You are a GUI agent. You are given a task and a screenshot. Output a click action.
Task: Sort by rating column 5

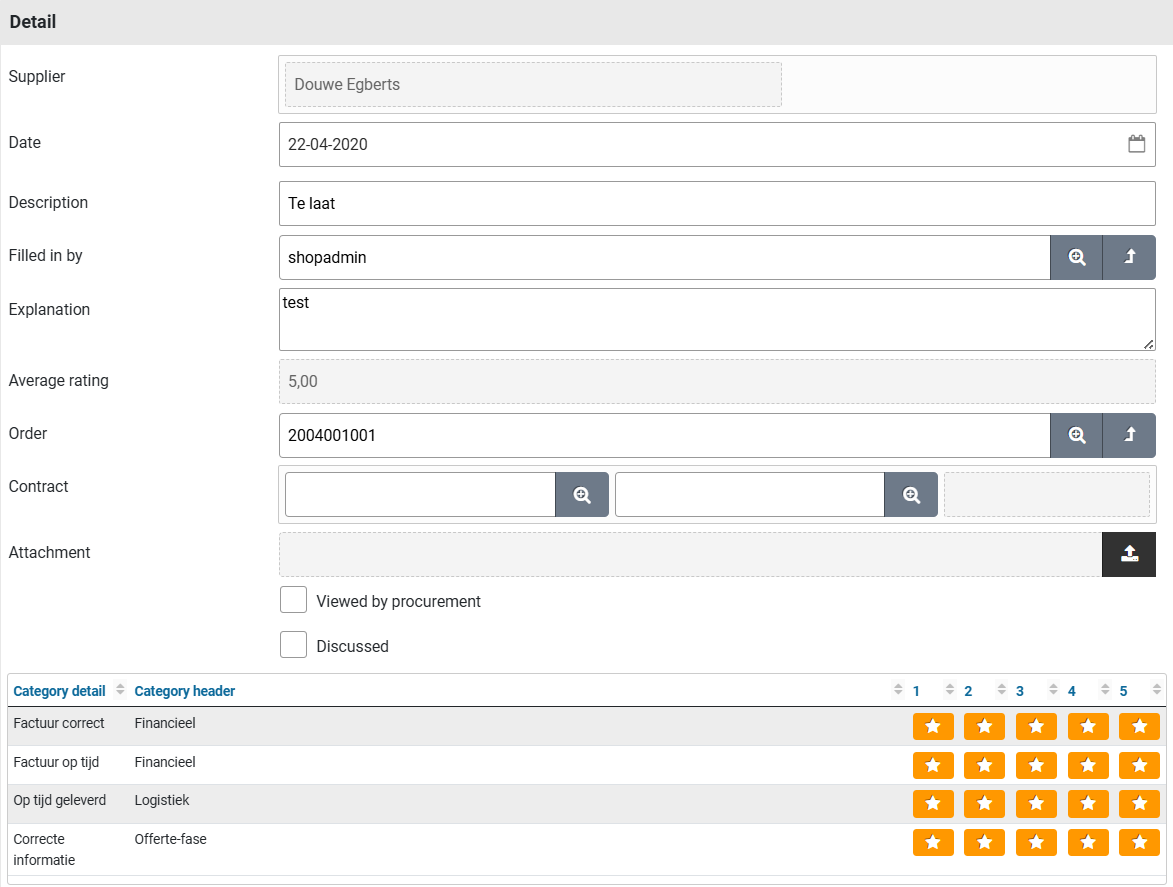click(1124, 691)
